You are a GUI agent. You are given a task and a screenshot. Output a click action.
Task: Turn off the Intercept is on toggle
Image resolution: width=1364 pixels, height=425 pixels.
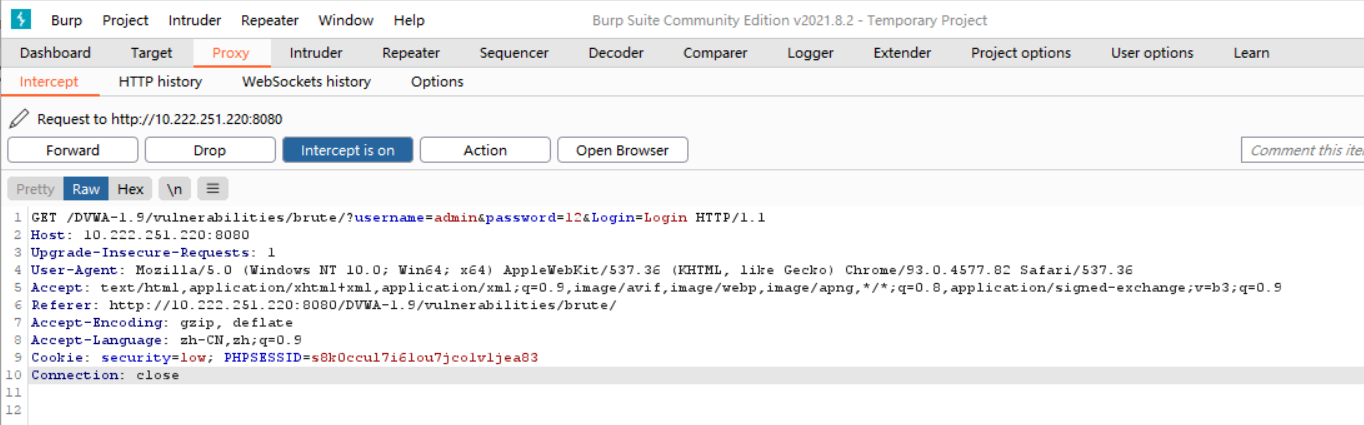click(x=347, y=150)
